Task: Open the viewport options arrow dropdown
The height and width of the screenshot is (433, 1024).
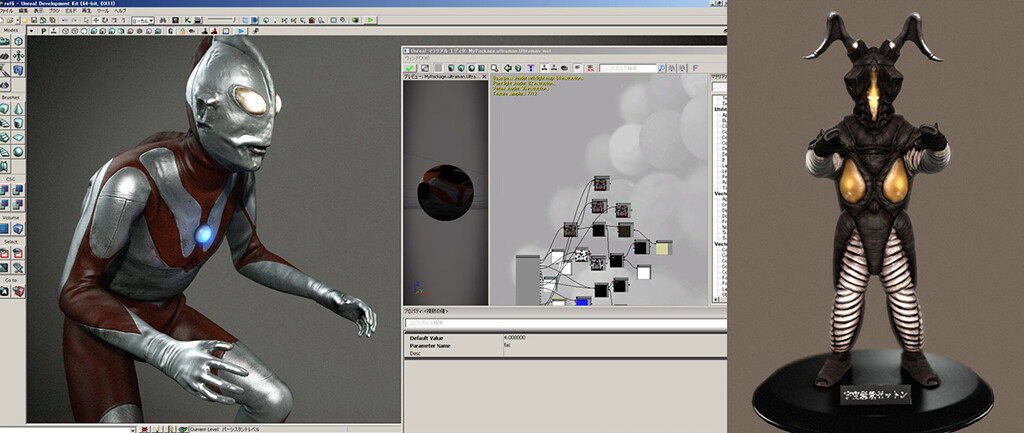Action: click(x=31, y=31)
